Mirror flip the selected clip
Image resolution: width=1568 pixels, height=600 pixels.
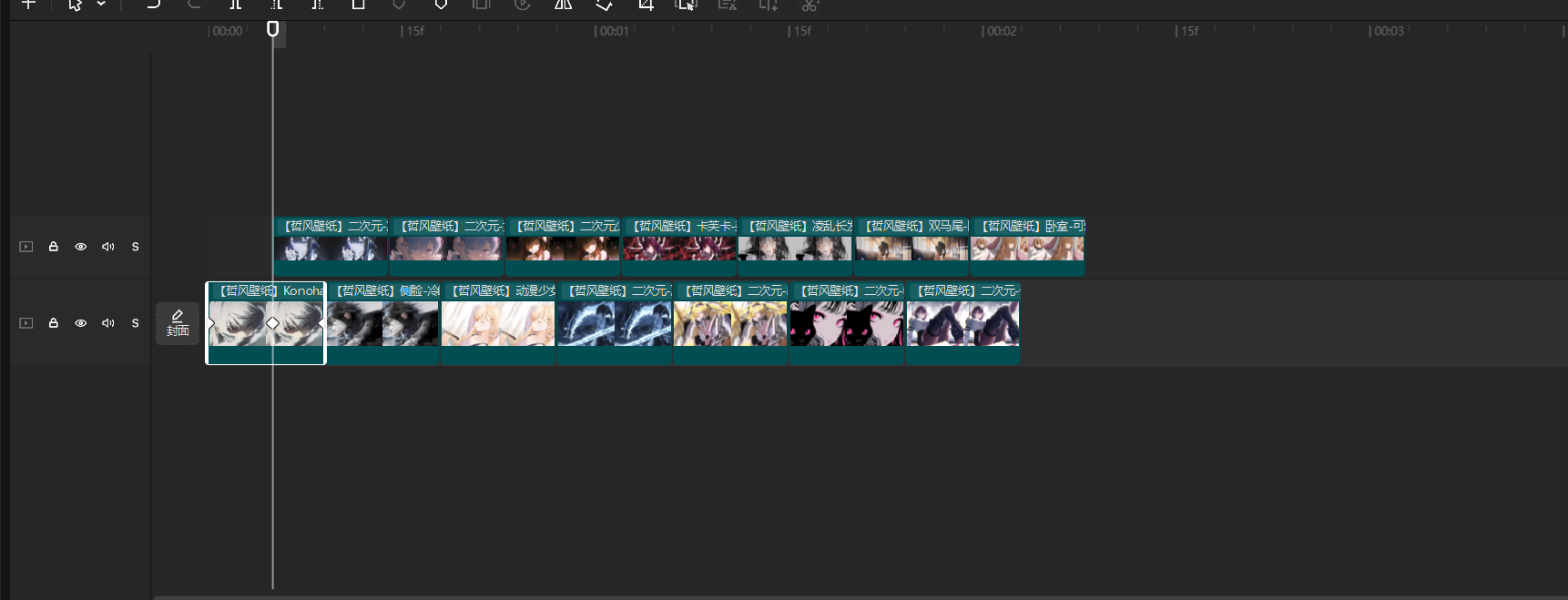pos(564,5)
